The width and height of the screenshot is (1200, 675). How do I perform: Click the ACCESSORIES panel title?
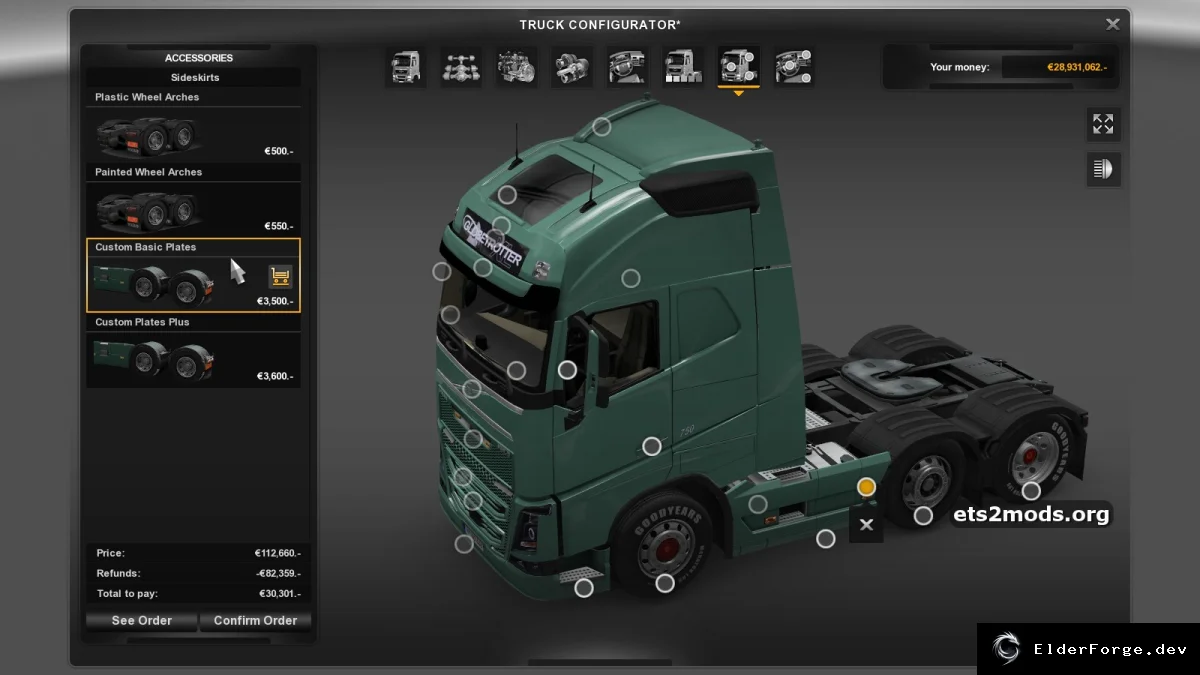click(x=199, y=58)
